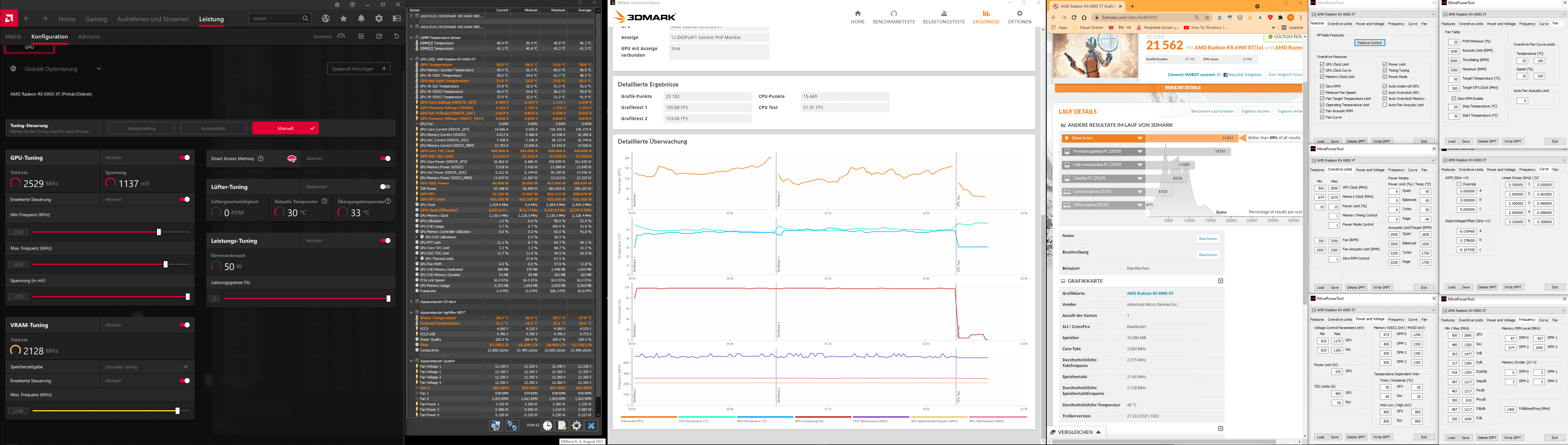This screenshot has height=445, width=1568.
Task: Open the Chrome three-dot menu
Action: click(1301, 18)
